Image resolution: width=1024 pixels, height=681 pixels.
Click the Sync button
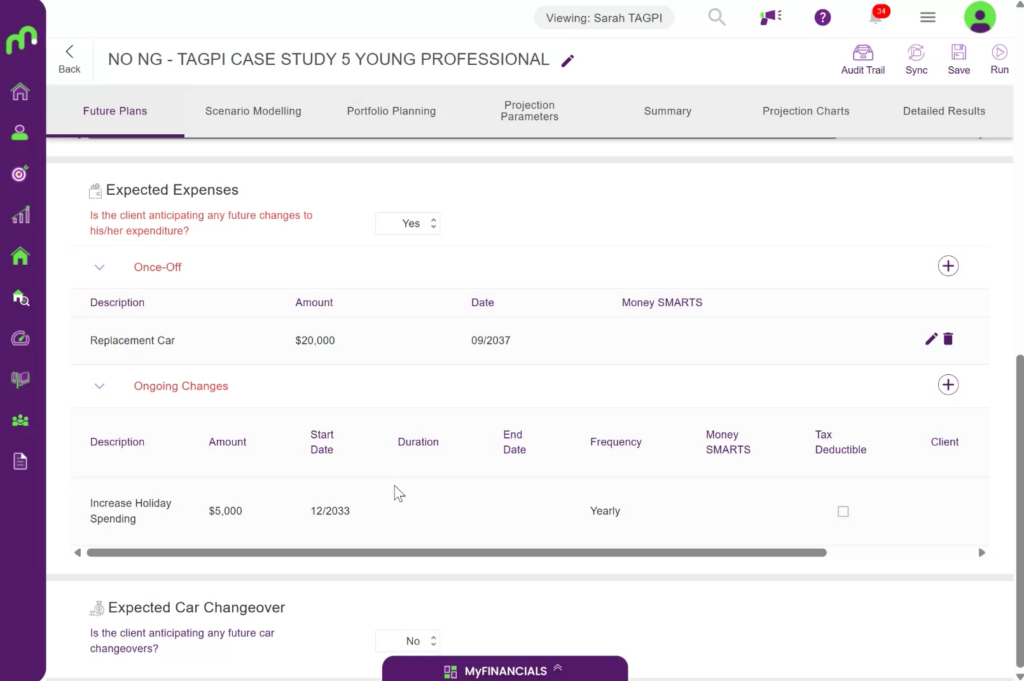pos(916,59)
